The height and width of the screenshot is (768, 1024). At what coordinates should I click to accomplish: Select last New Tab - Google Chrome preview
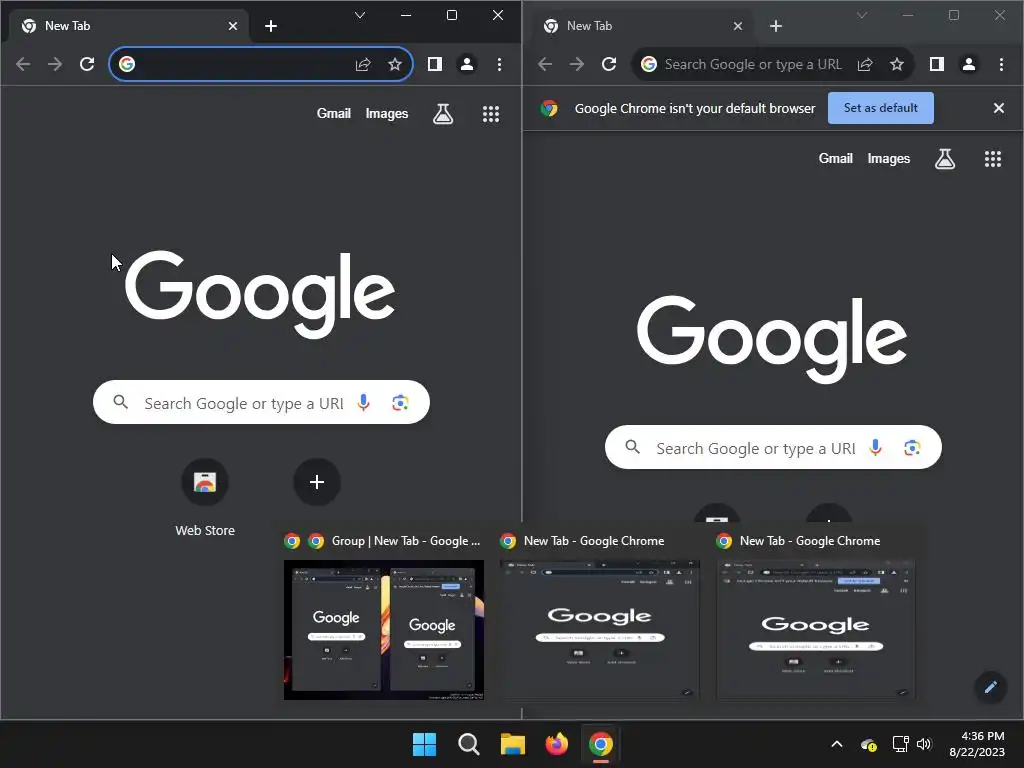tap(816, 630)
